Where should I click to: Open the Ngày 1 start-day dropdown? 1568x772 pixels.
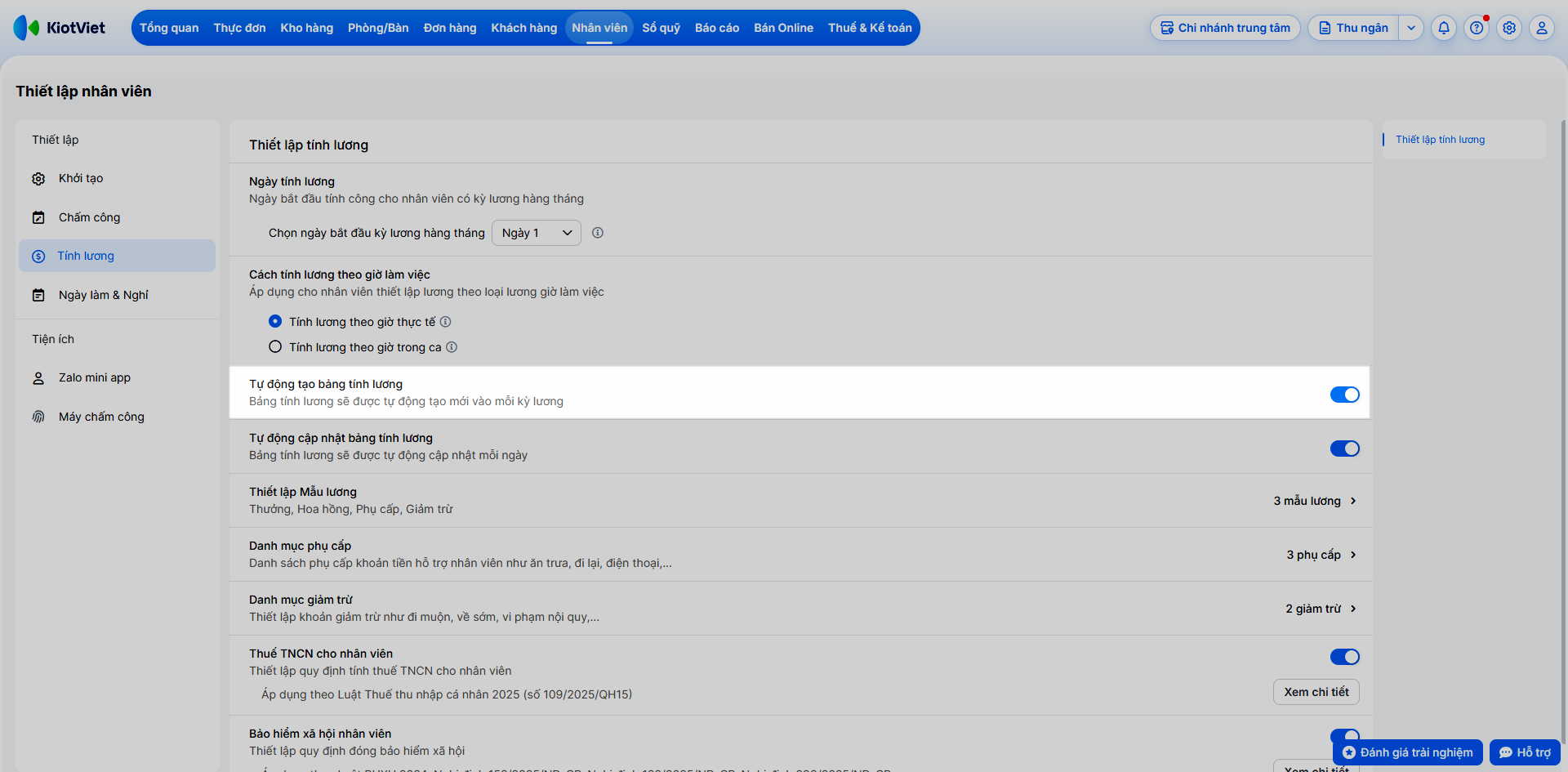[x=537, y=233]
